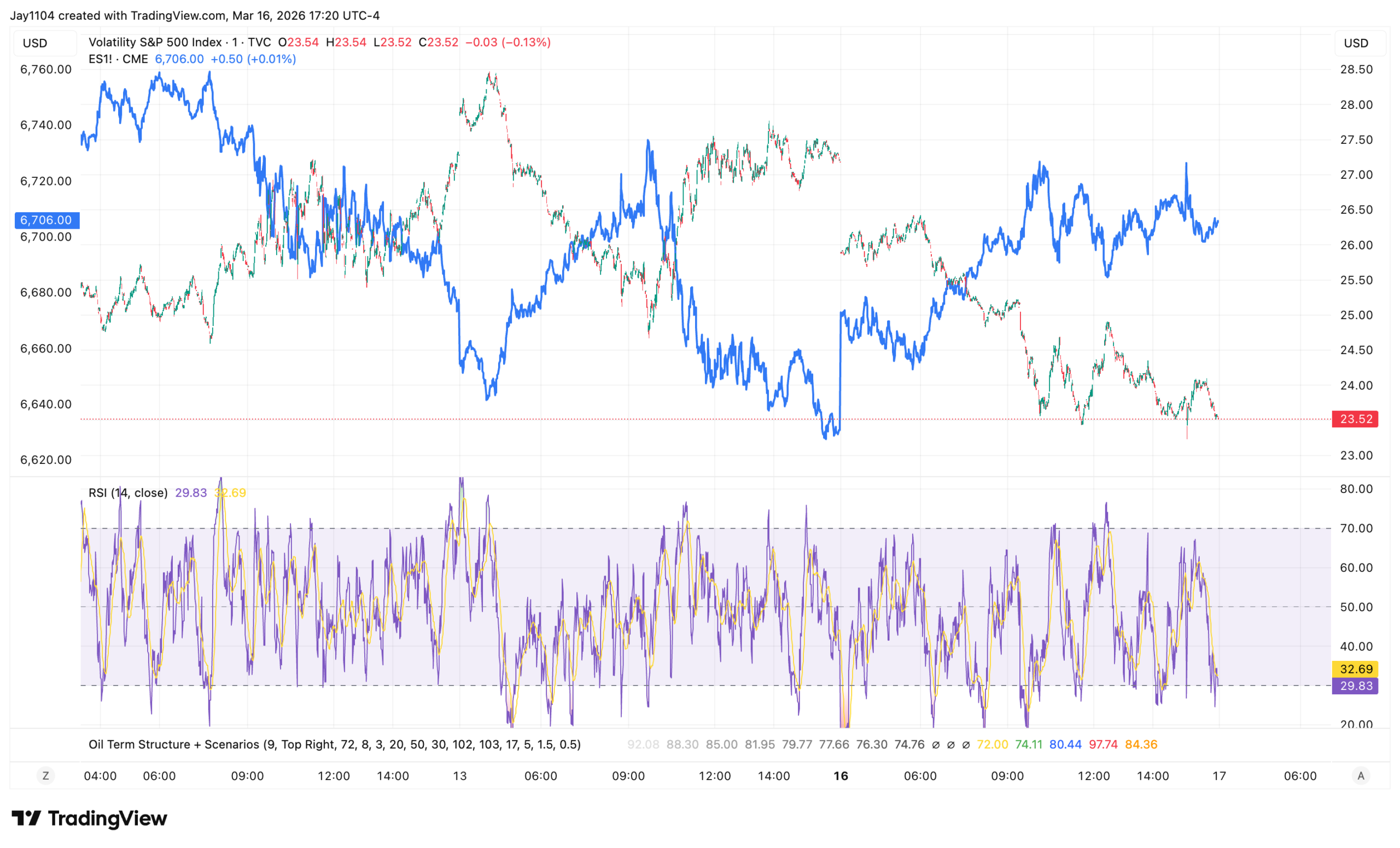Click the Oil Term Structure + Scenarios title
The width and height of the screenshot is (1400, 848).
[x=174, y=745]
